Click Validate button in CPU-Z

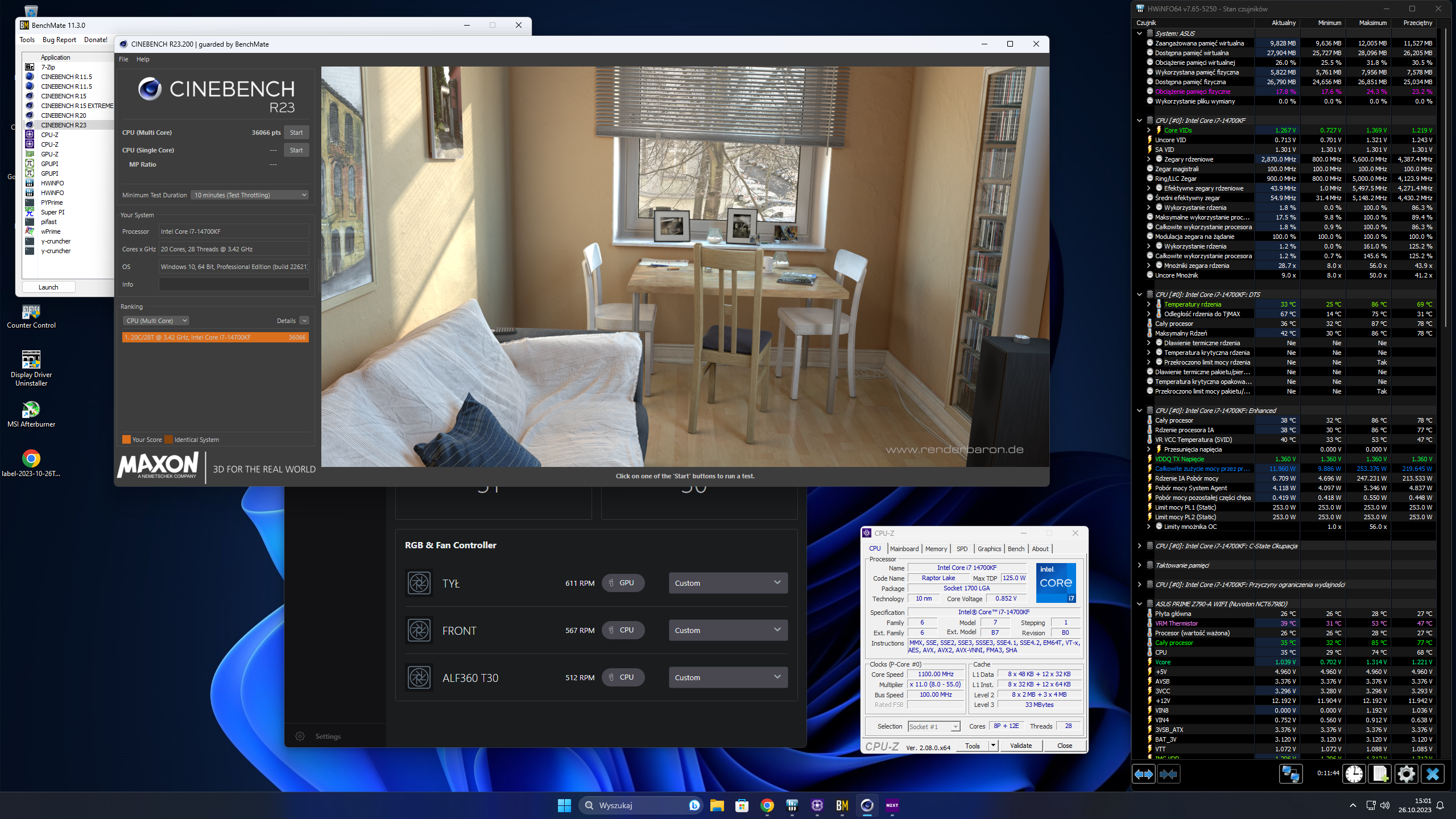coord(1021,746)
